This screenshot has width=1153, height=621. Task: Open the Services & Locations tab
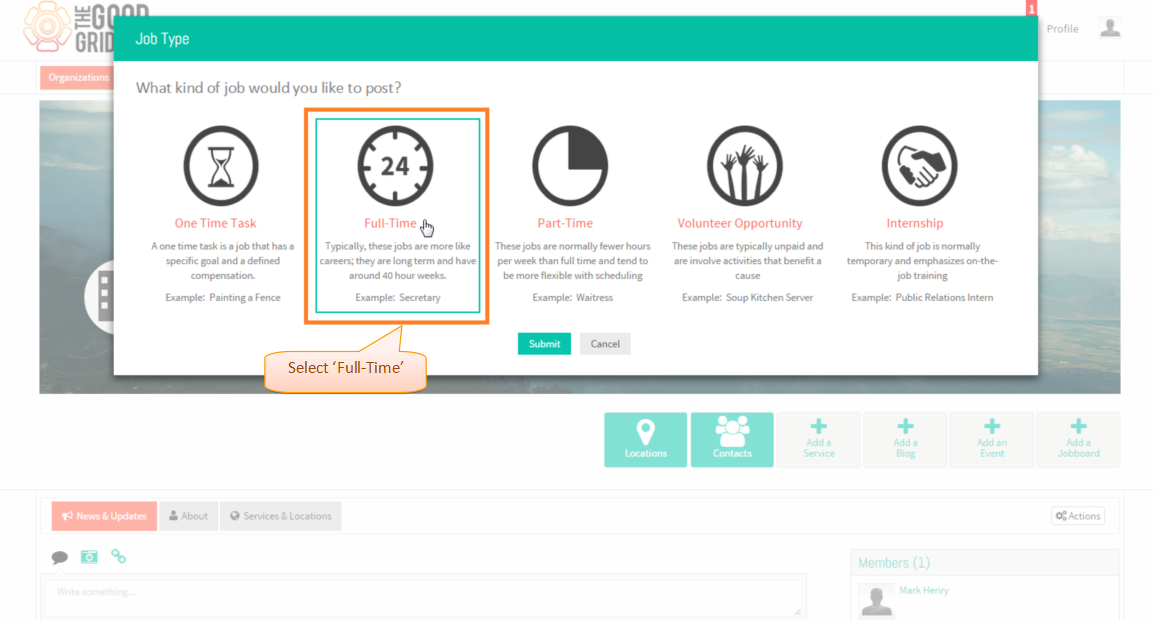point(281,516)
